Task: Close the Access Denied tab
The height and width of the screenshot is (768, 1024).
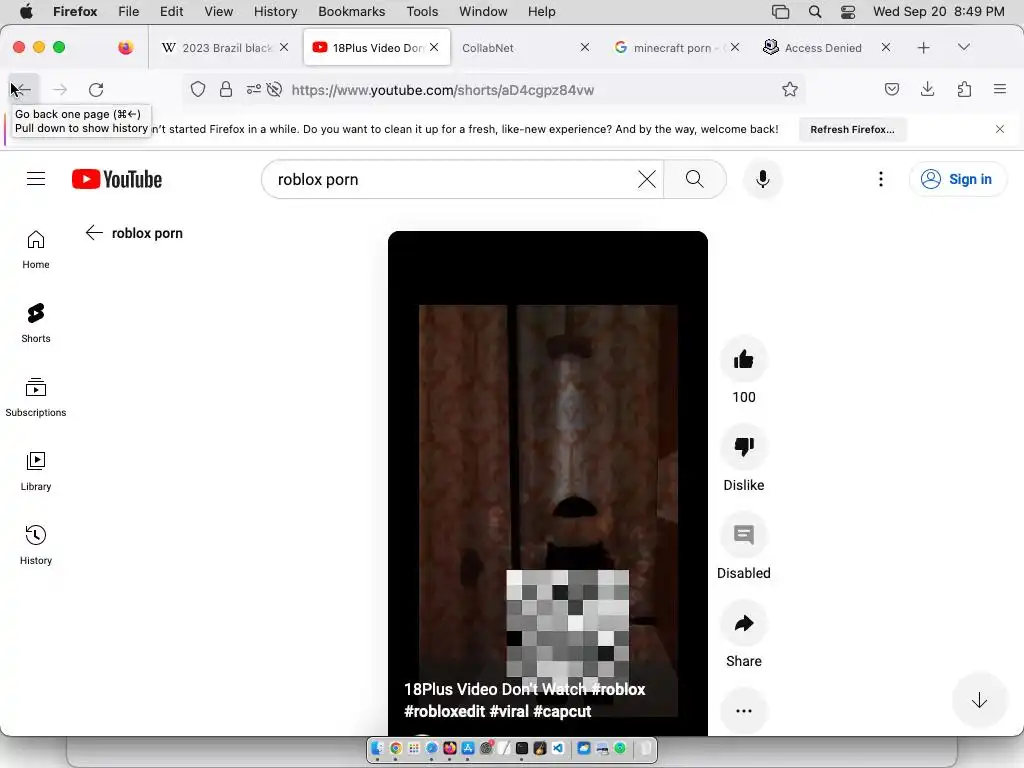Action: 886,47
